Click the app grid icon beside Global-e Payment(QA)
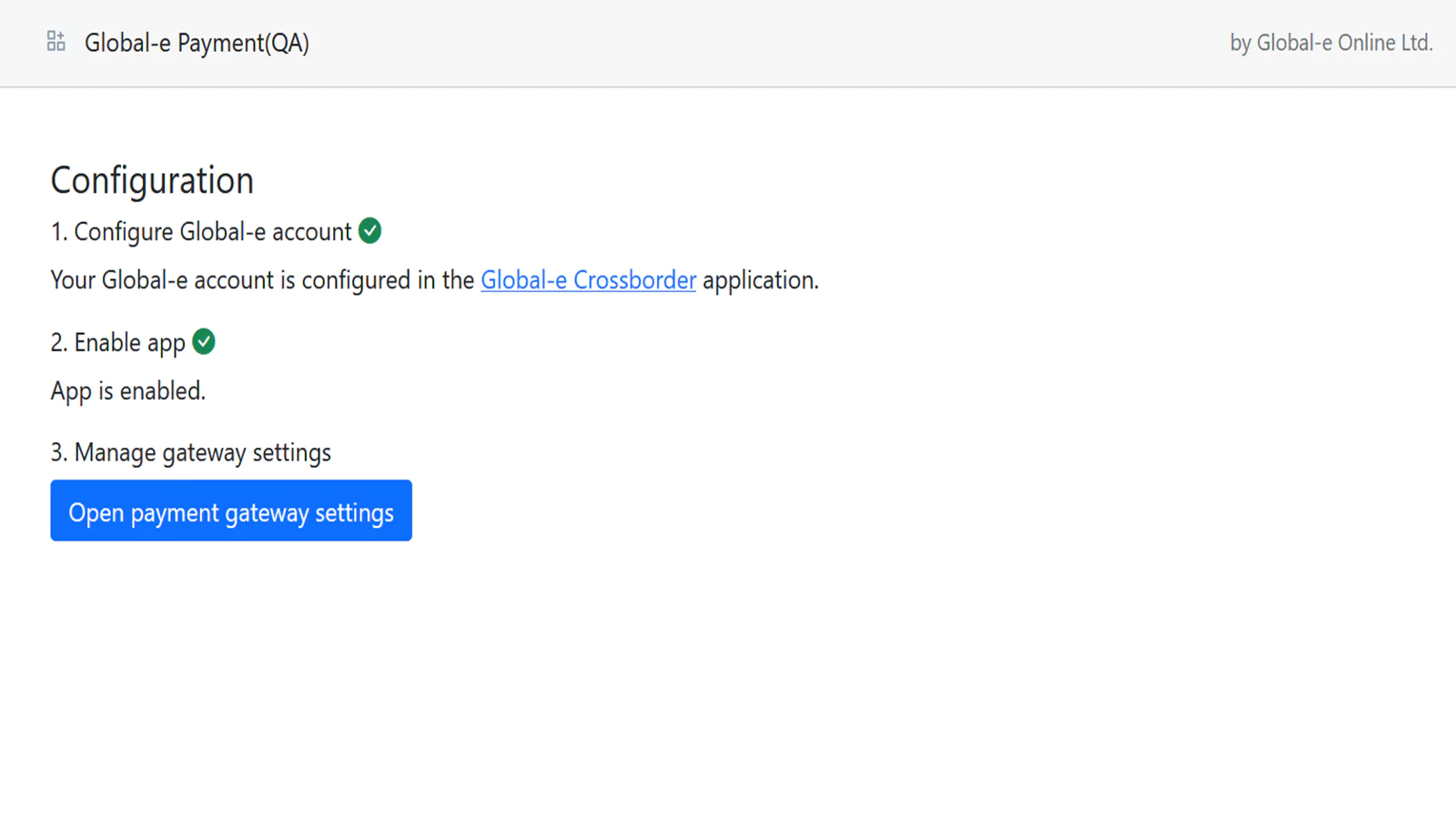Screen dimensions: 1456x819 pos(56,42)
